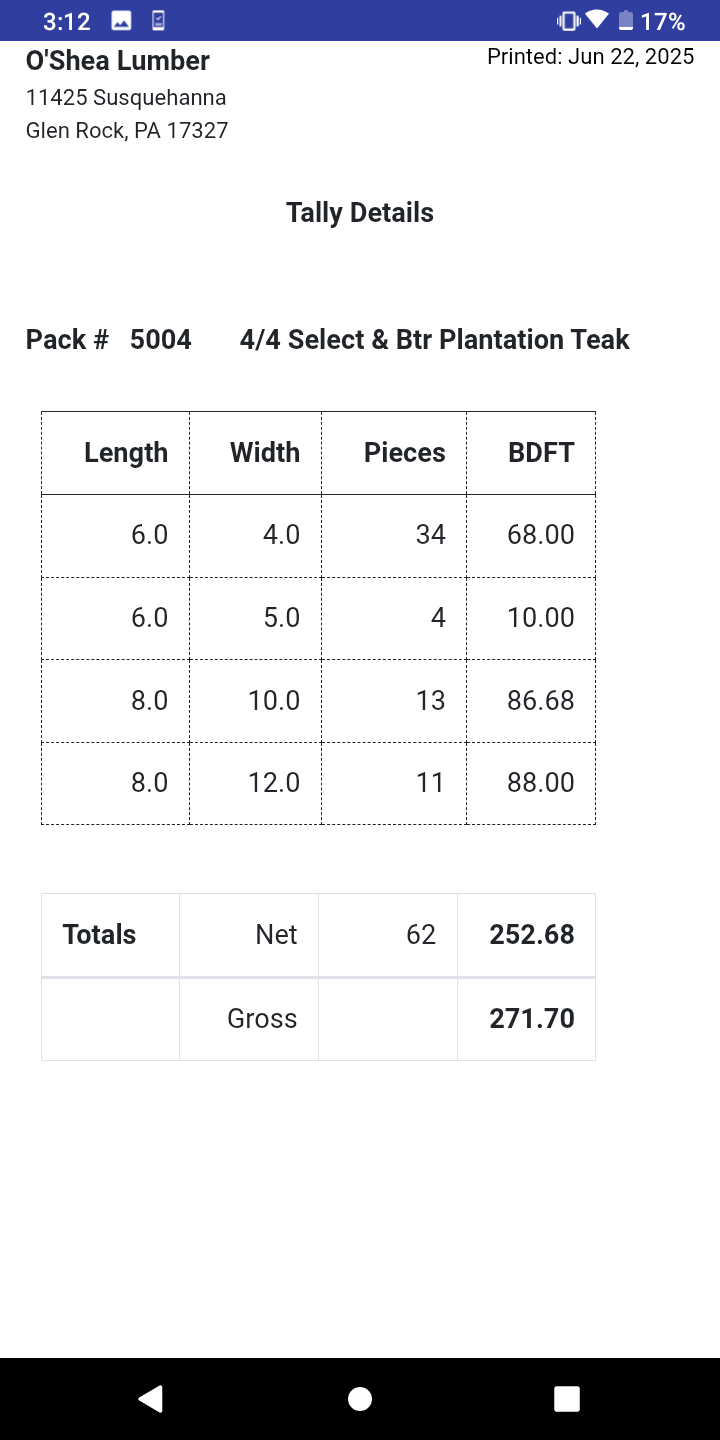Tap the vibrate mode status icon
Screen dimensions: 720x1440
[x=569, y=20]
